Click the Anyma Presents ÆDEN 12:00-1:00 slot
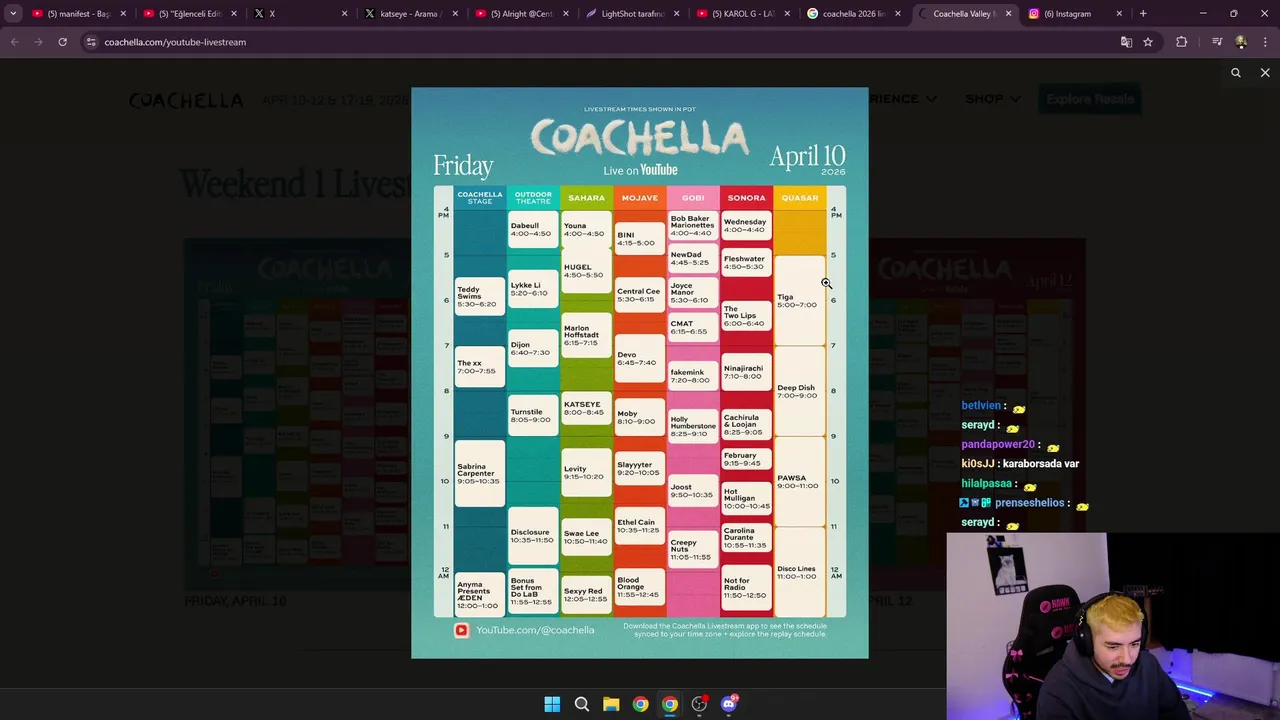Image resolution: width=1280 pixels, height=720 pixels. pyautogui.click(x=480, y=594)
